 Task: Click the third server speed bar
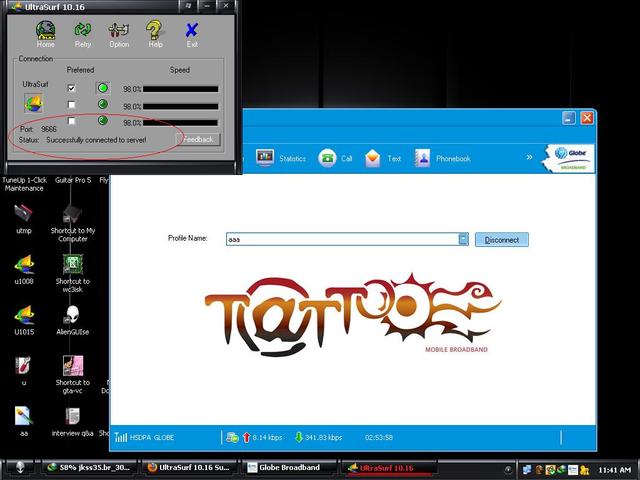(x=180, y=122)
